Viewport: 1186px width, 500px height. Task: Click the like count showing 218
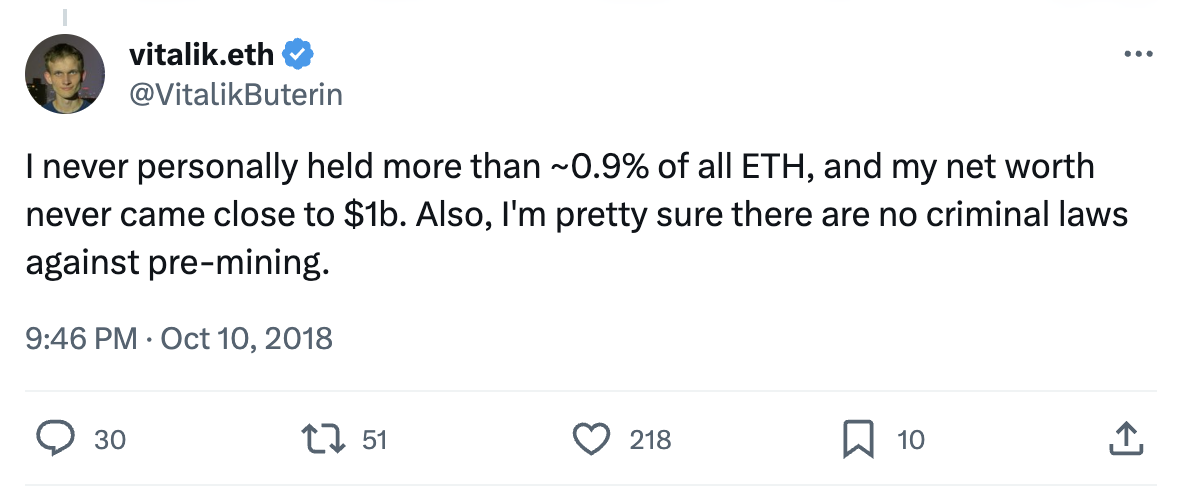coord(650,439)
